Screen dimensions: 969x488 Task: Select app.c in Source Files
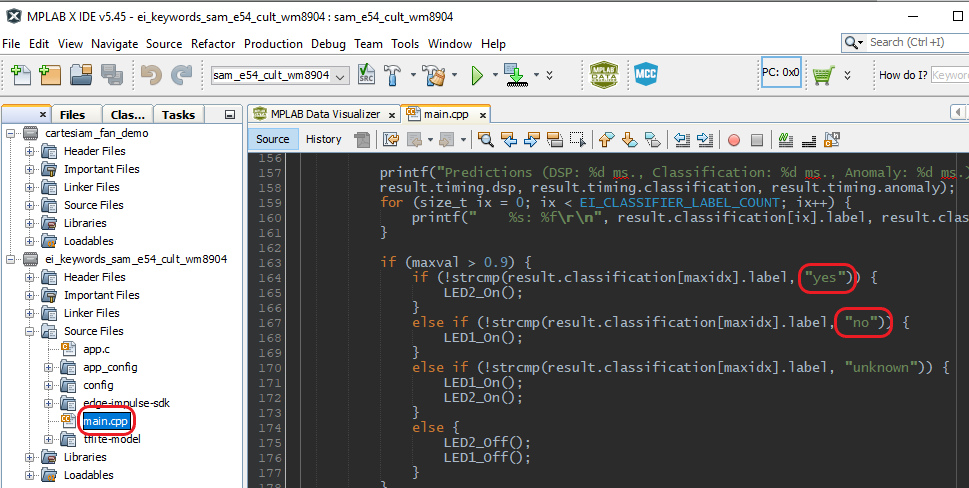96,349
